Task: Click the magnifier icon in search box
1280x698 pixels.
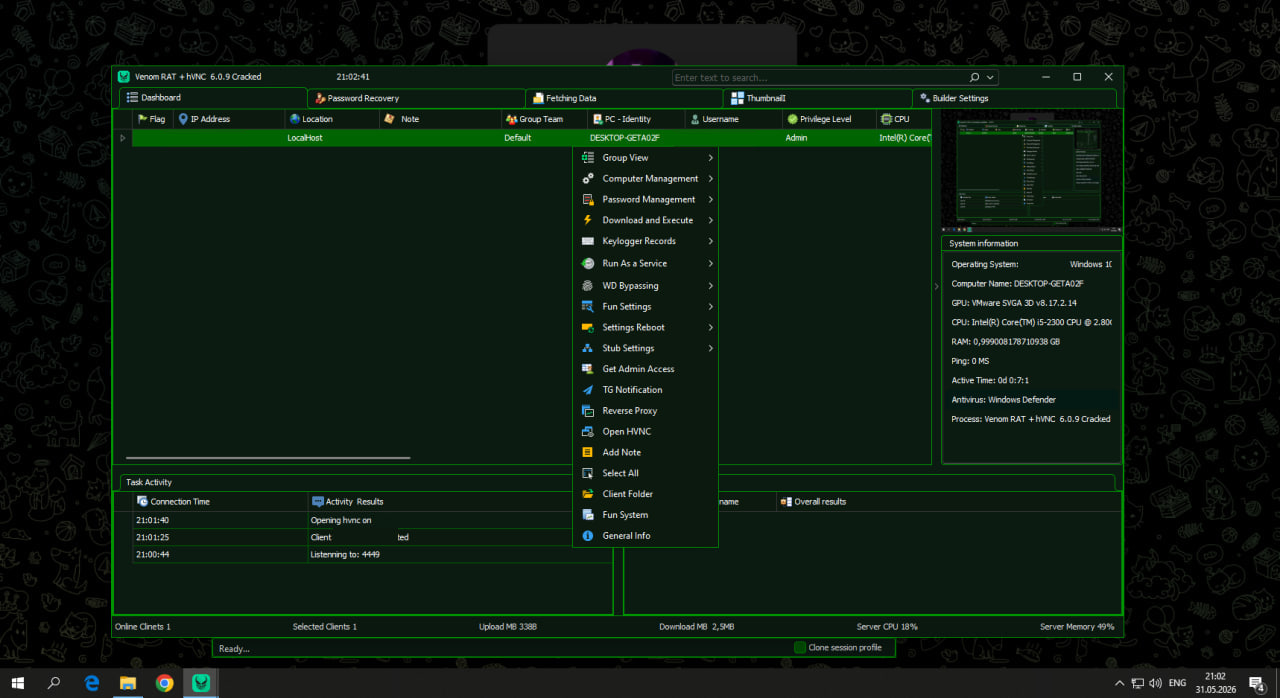Action: pyautogui.click(x=975, y=77)
